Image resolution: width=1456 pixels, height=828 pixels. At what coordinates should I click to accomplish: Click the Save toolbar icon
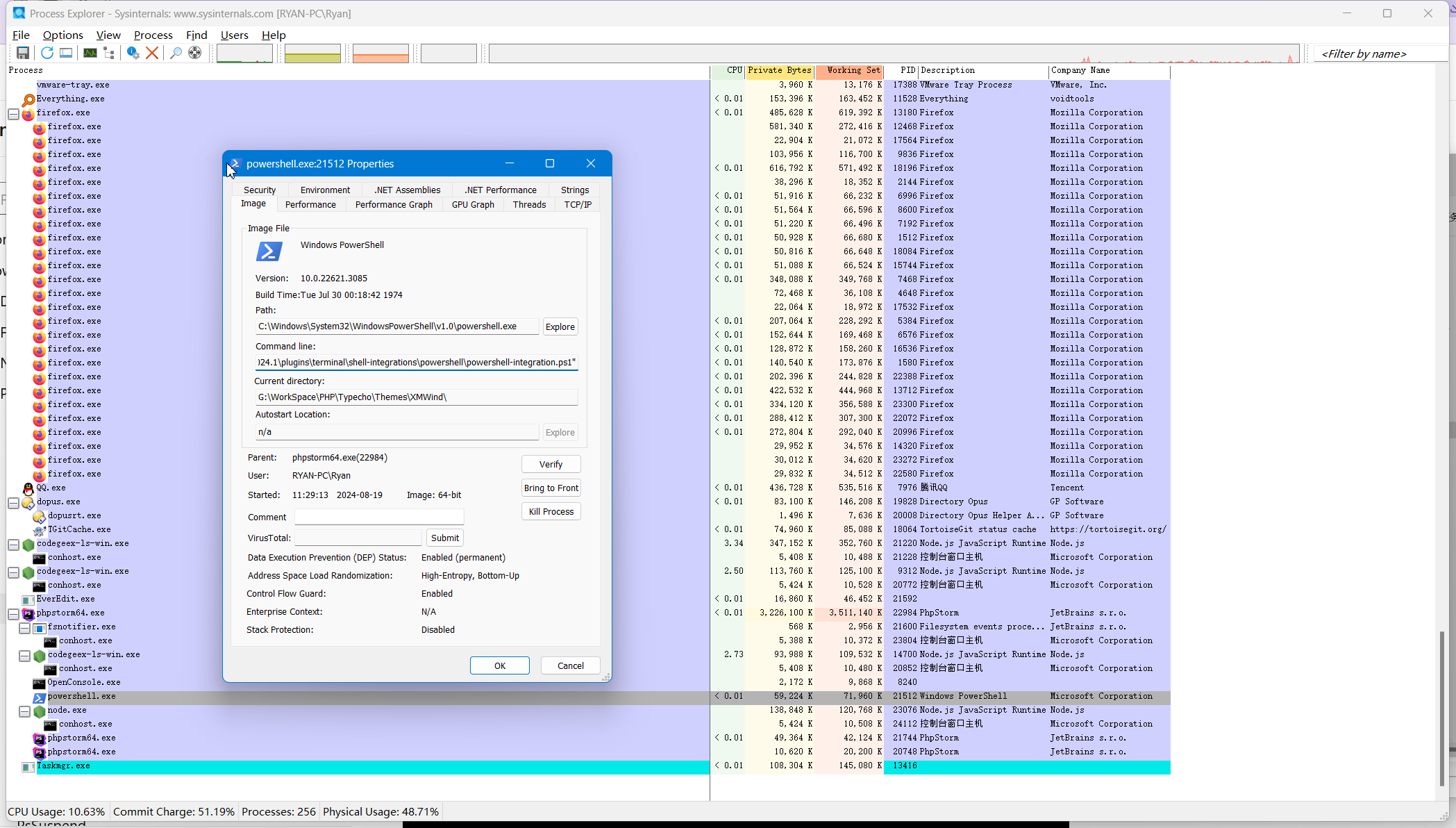(23, 53)
